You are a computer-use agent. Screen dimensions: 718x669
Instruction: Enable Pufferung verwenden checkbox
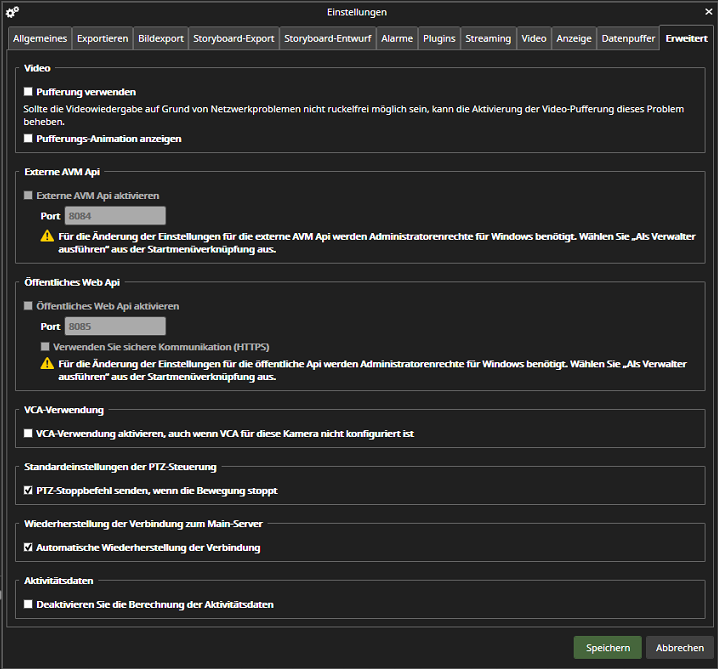[28, 92]
